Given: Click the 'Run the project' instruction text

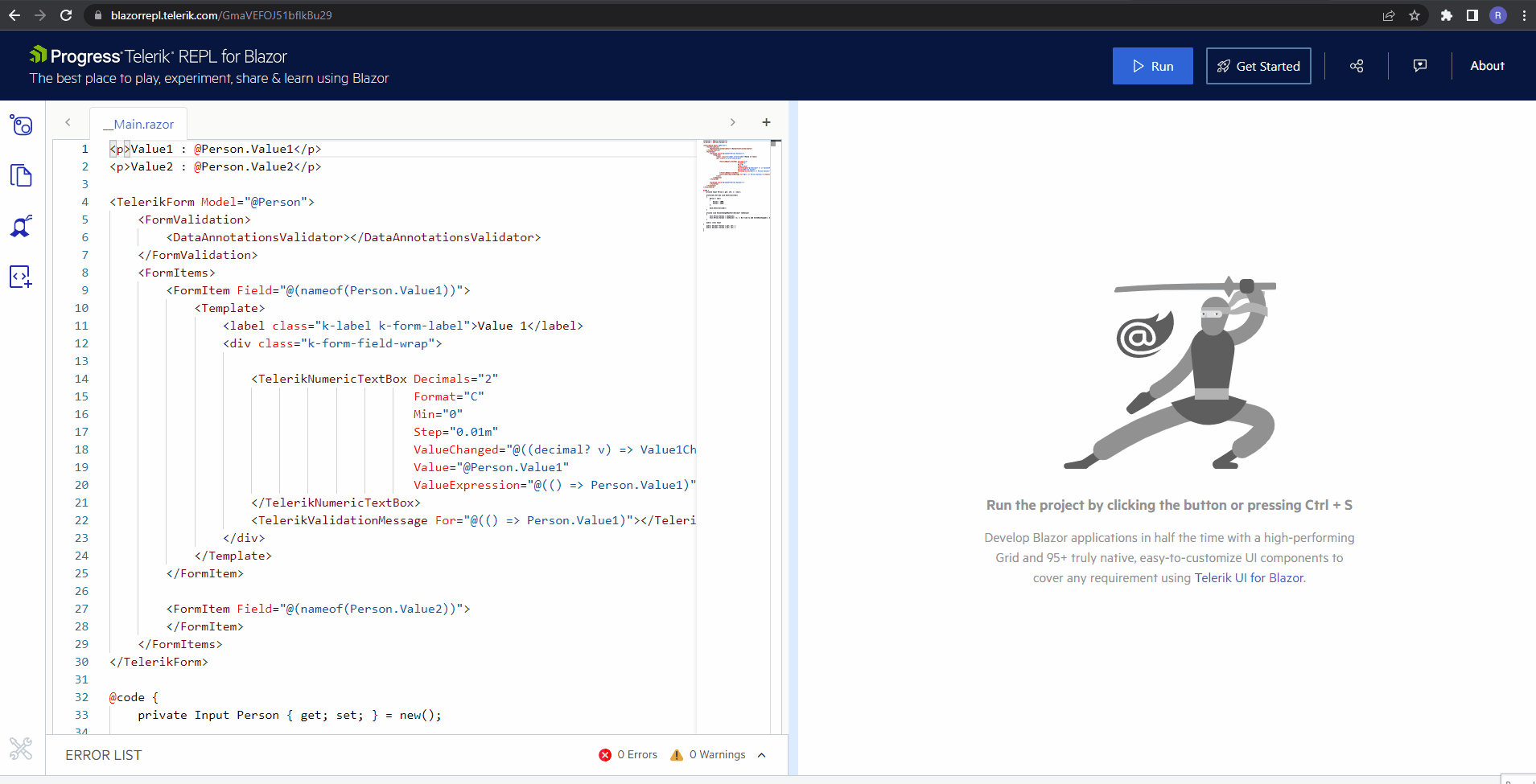Looking at the screenshot, I should pos(1169,505).
